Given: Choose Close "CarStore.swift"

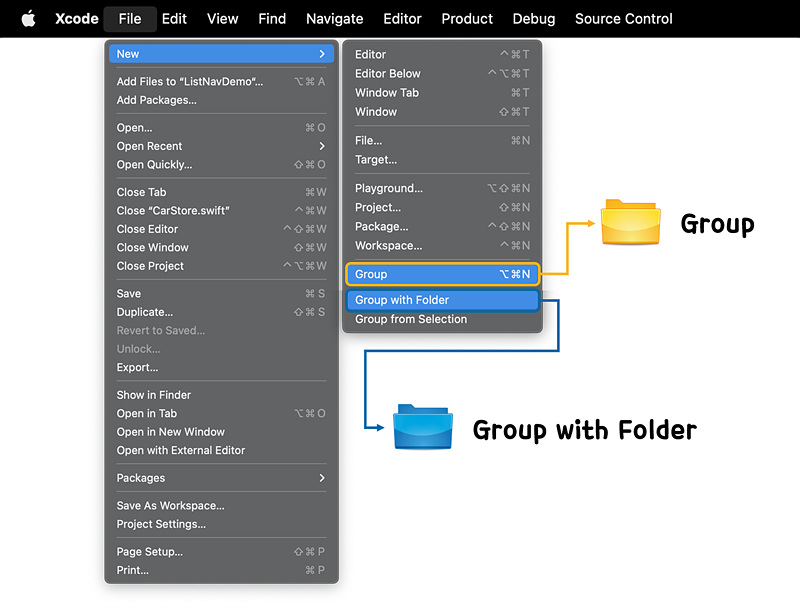Looking at the screenshot, I should click(221, 210).
